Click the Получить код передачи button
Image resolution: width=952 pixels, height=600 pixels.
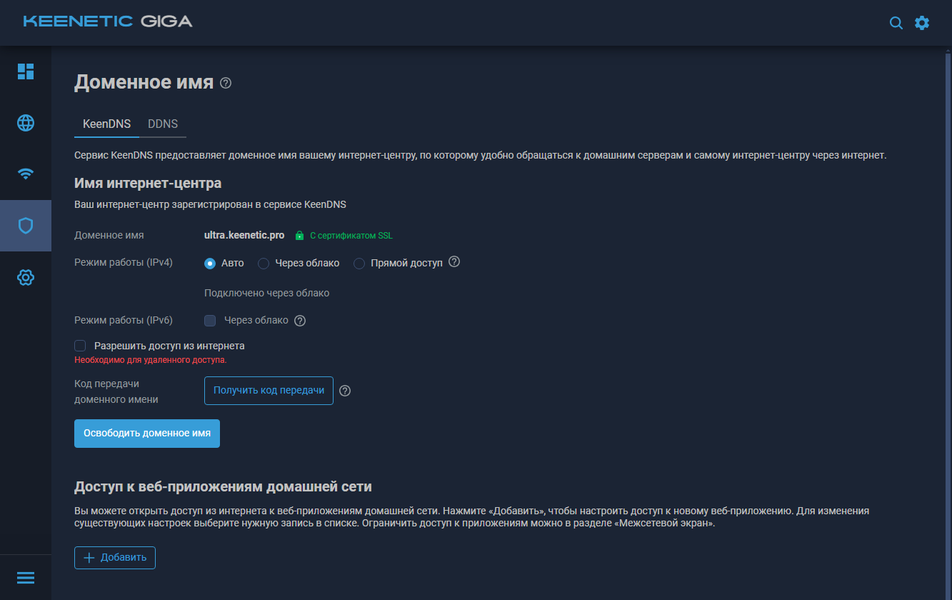268,390
